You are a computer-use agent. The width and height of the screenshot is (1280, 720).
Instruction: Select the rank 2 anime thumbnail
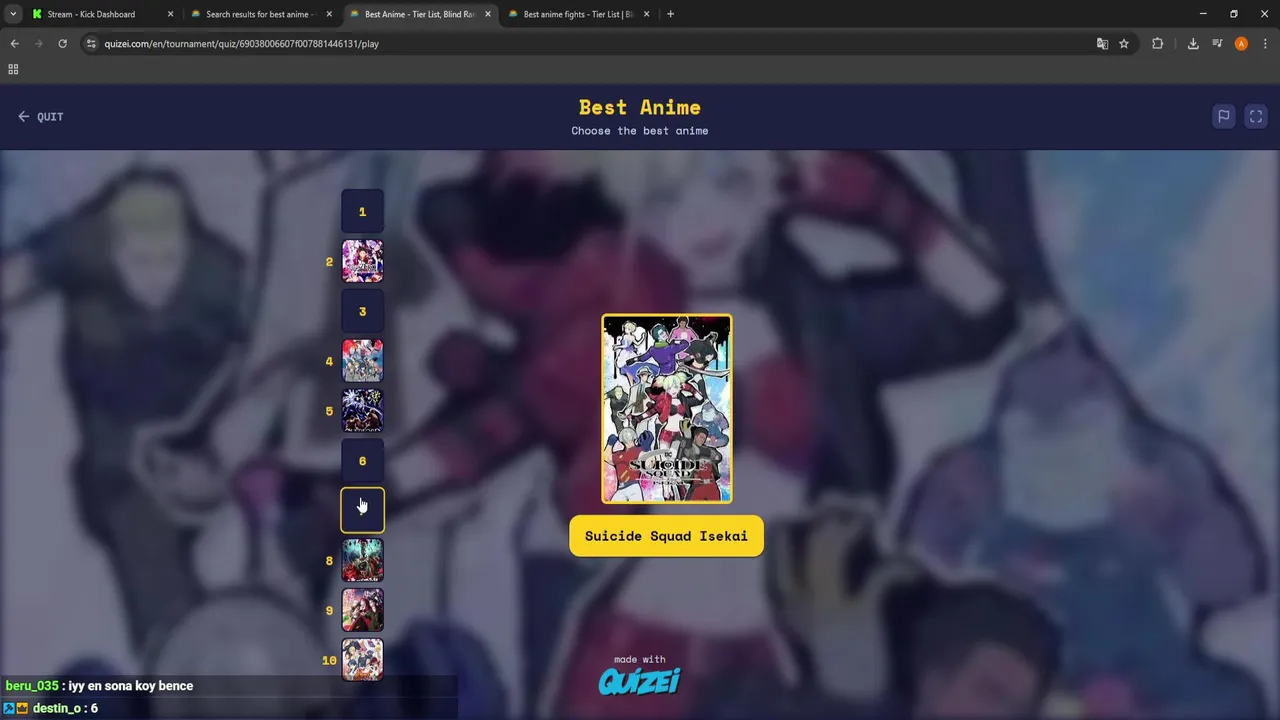[362, 261]
